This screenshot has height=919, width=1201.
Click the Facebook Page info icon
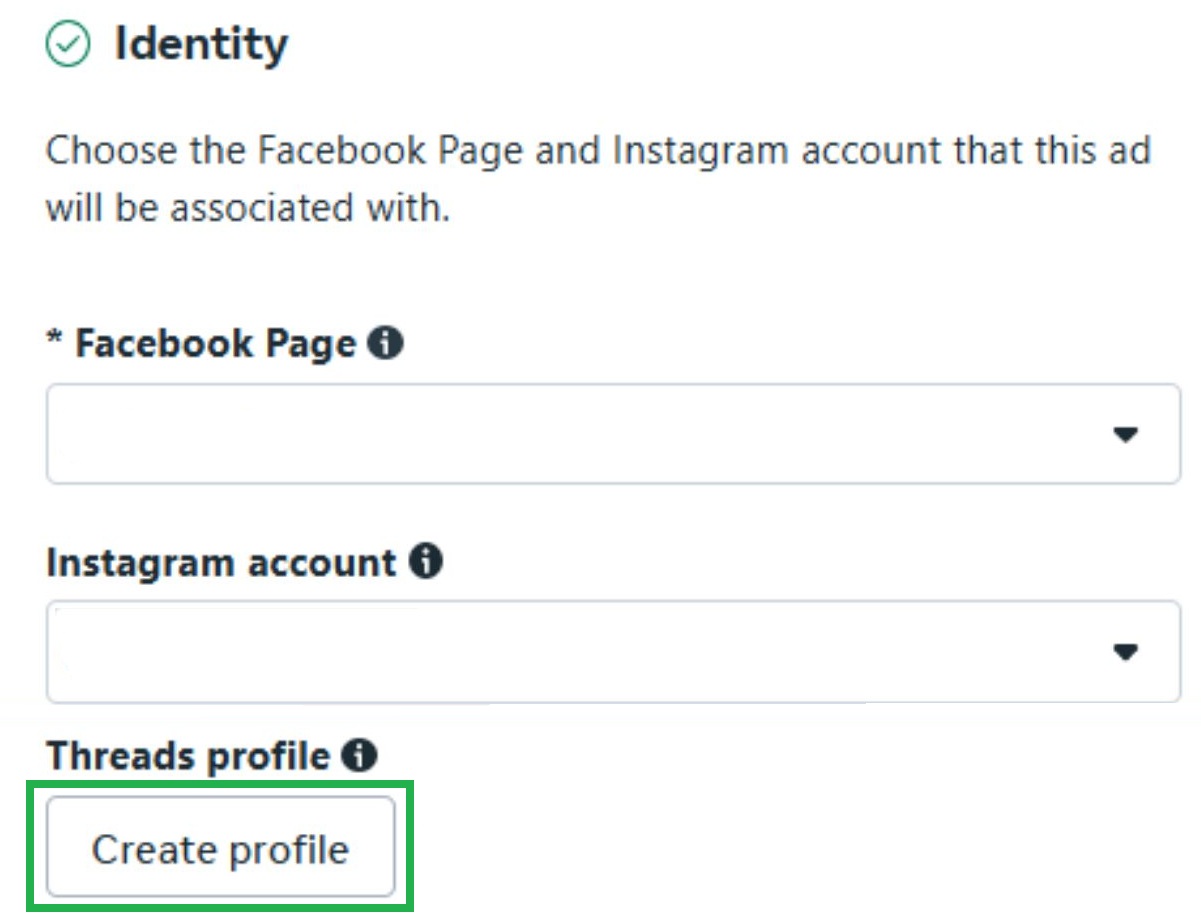point(385,344)
